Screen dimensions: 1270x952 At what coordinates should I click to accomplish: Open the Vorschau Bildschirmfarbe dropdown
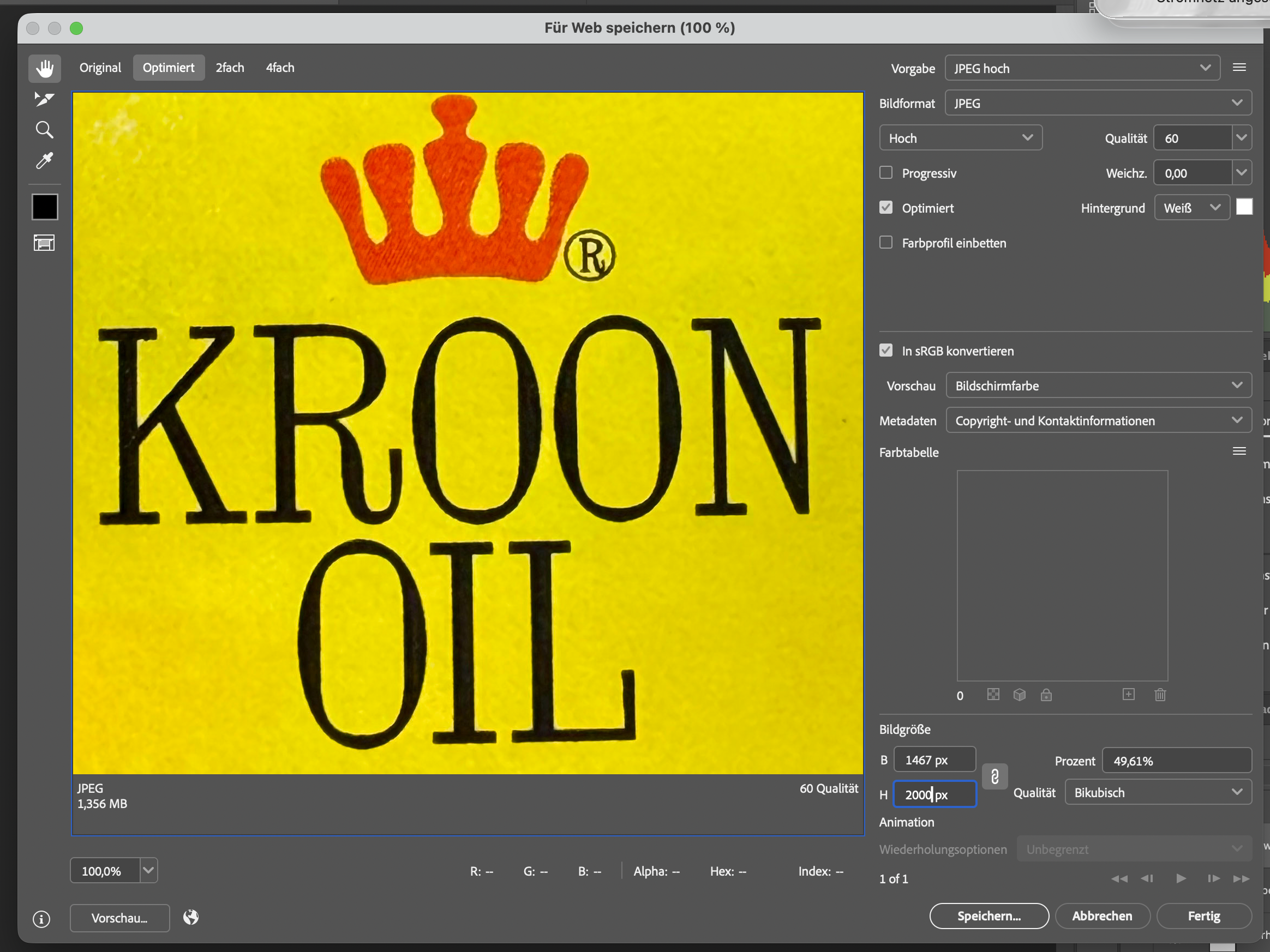(x=1098, y=385)
